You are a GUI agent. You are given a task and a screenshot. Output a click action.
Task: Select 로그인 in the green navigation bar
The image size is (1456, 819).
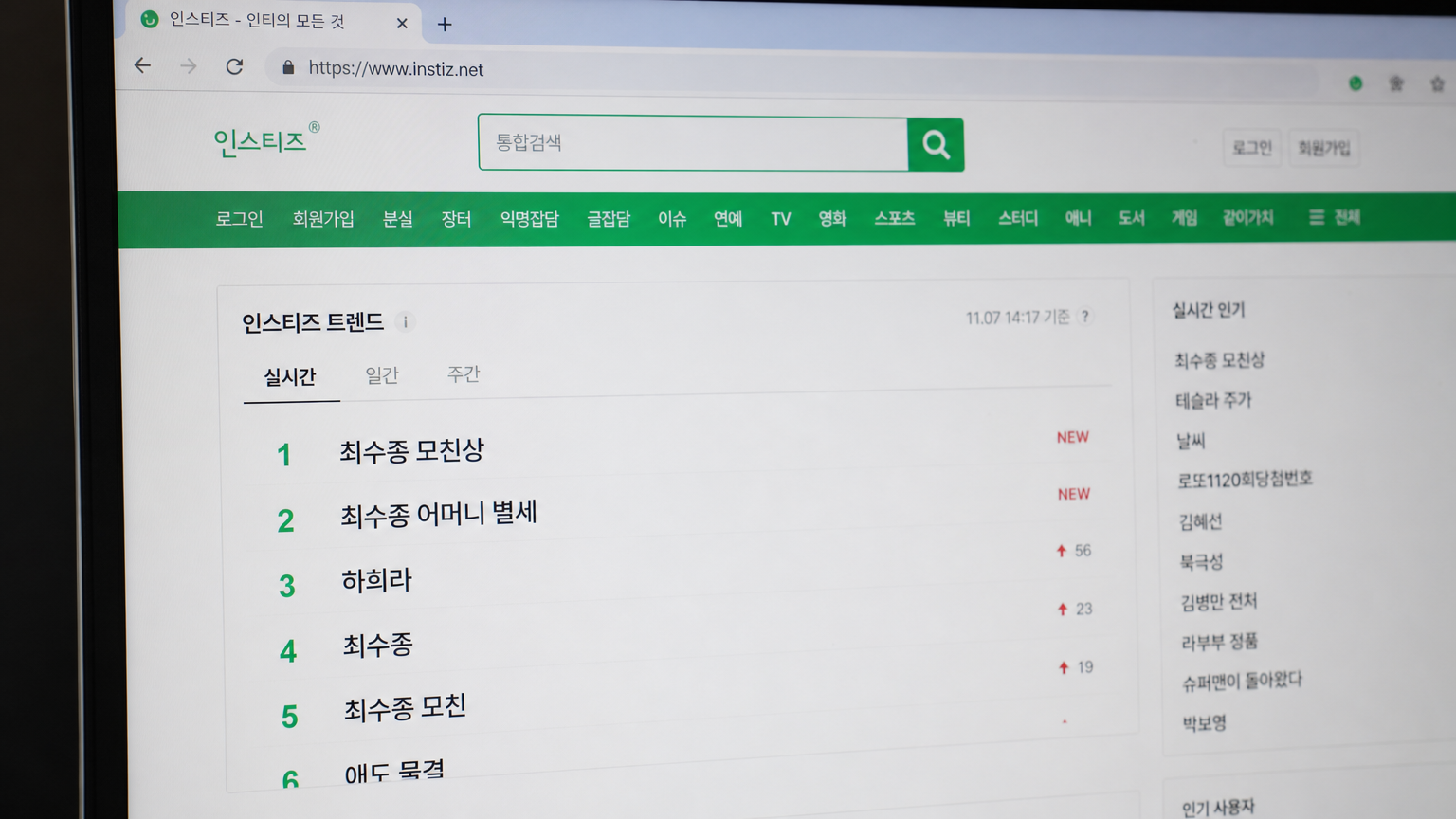pos(239,219)
